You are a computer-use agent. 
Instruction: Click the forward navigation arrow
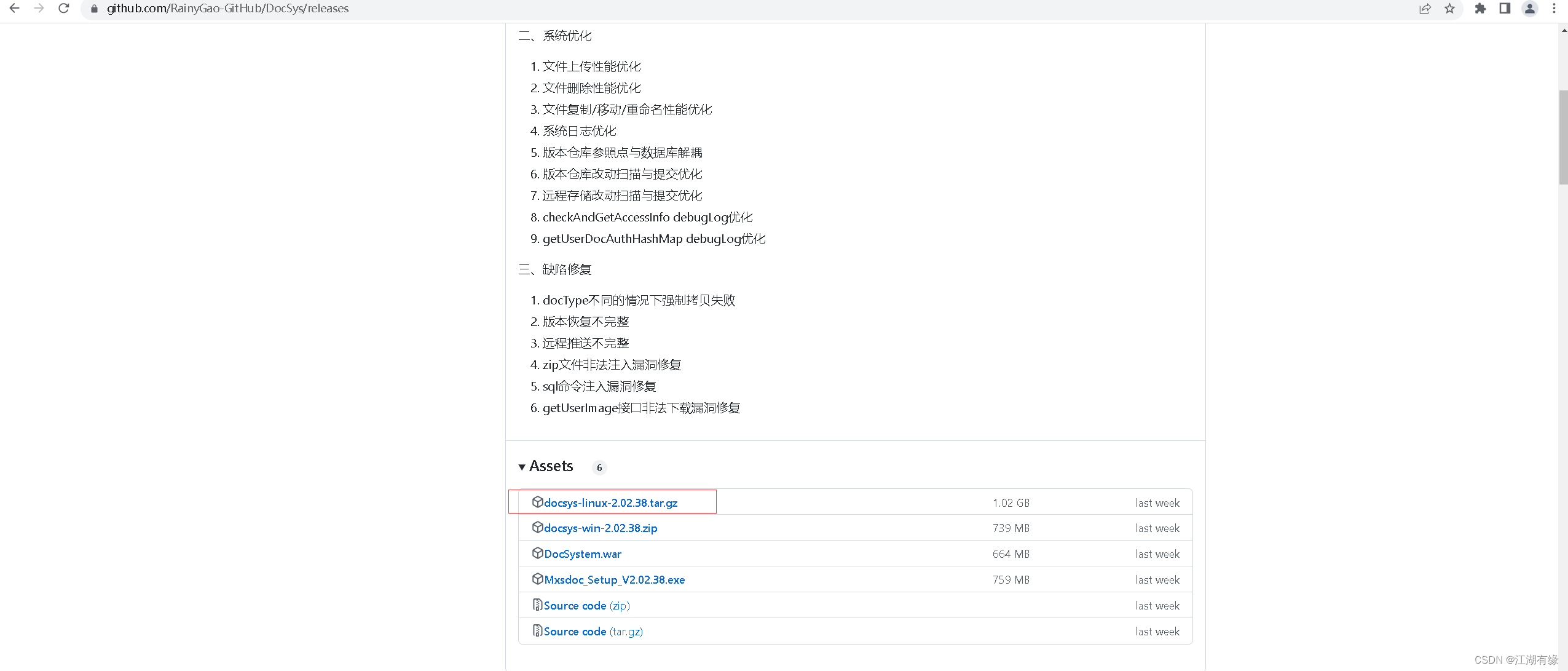pyautogui.click(x=39, y=9)
